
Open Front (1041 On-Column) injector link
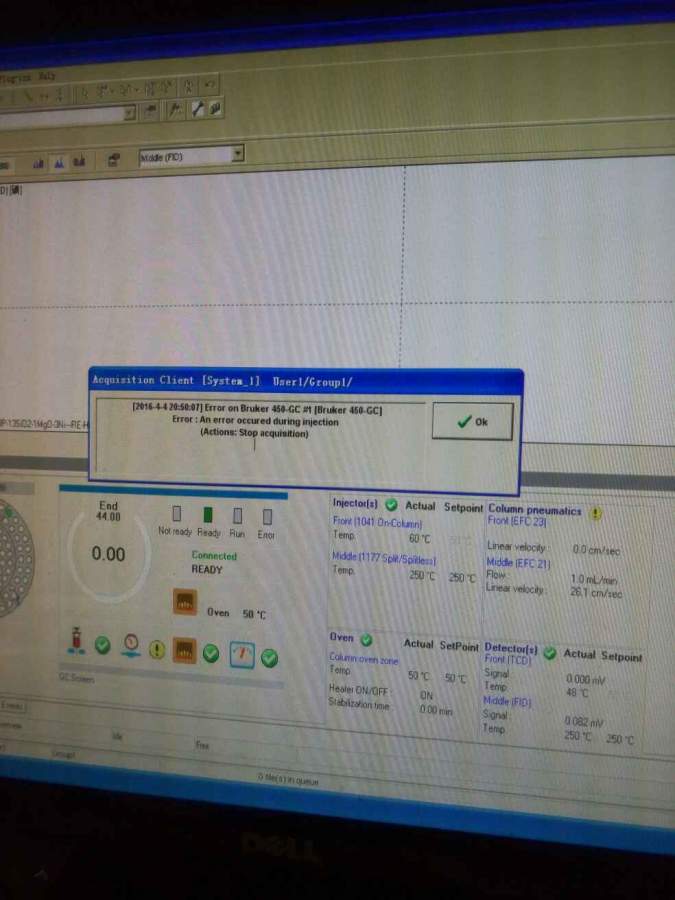click(377, 522)
